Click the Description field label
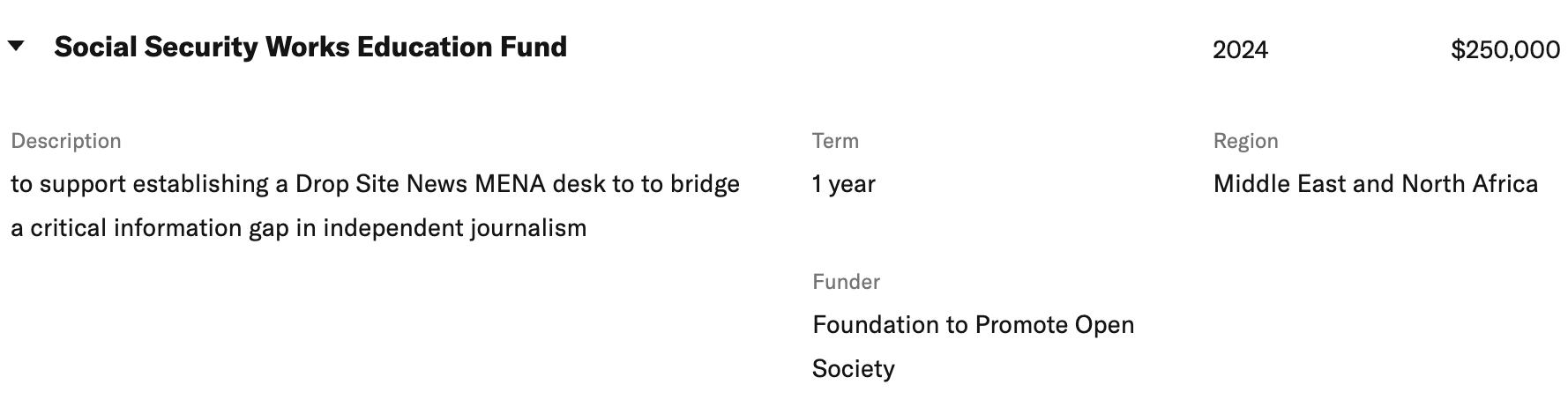 (66, 141)
